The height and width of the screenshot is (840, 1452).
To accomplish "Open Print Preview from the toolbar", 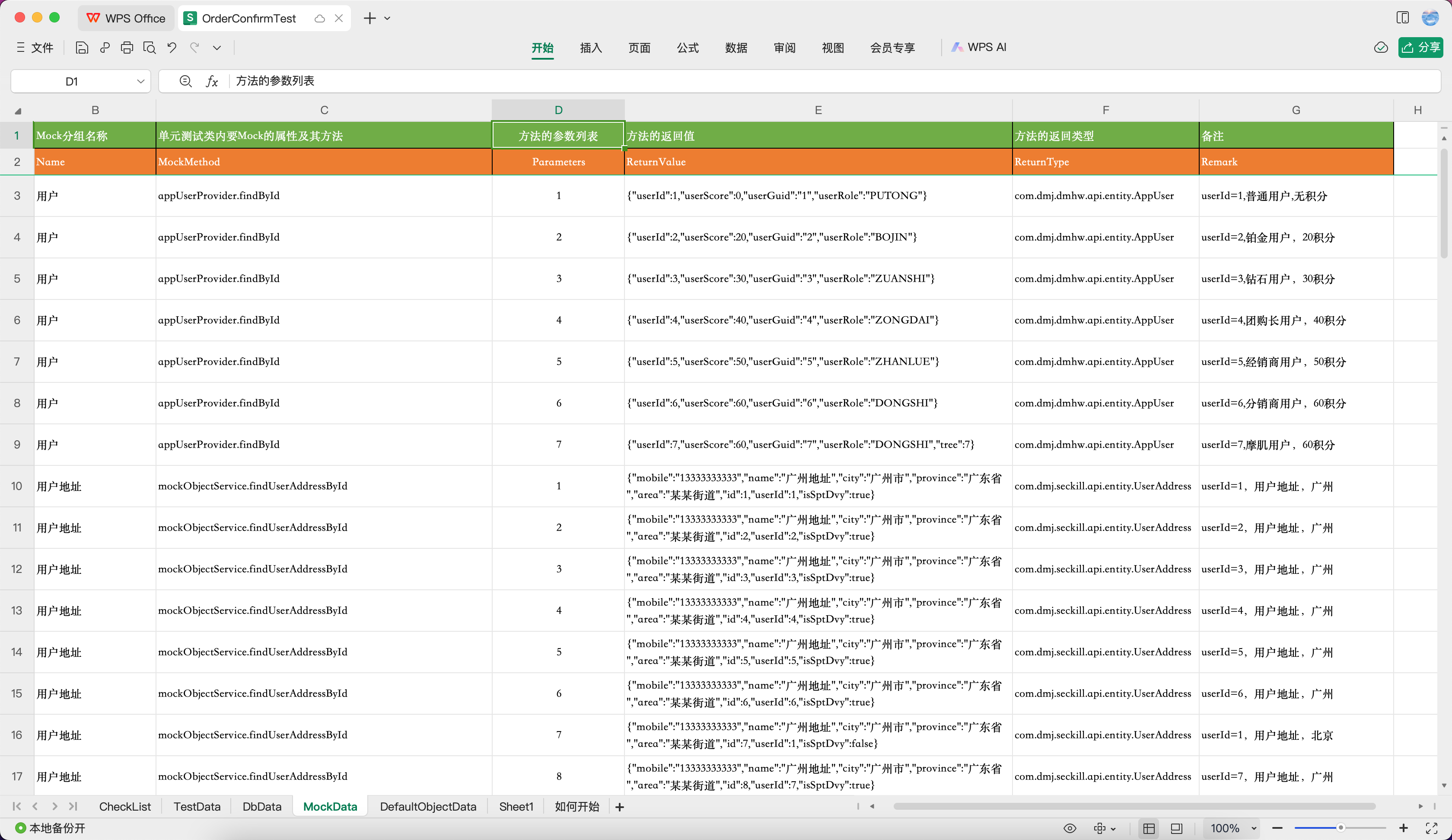I will point(149,48).
